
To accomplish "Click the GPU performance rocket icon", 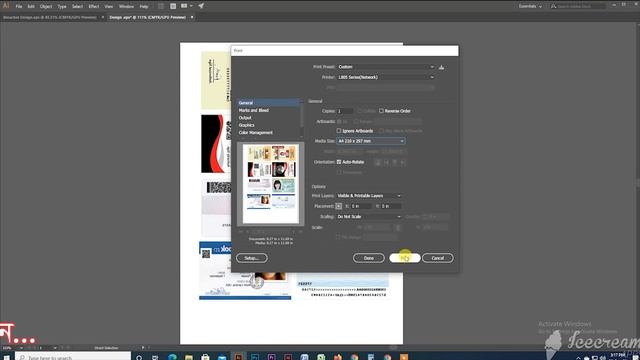I will click(201, 6).
